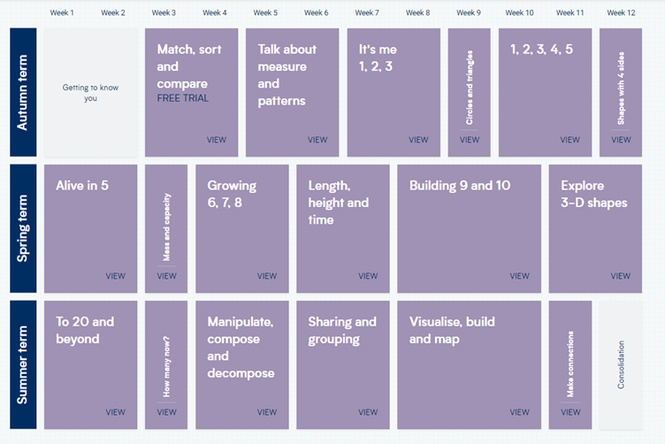This screenshot has width=665, height=444.
Task: Click VIEW on Sharing and grouping
Action: (x=368, y=412)
